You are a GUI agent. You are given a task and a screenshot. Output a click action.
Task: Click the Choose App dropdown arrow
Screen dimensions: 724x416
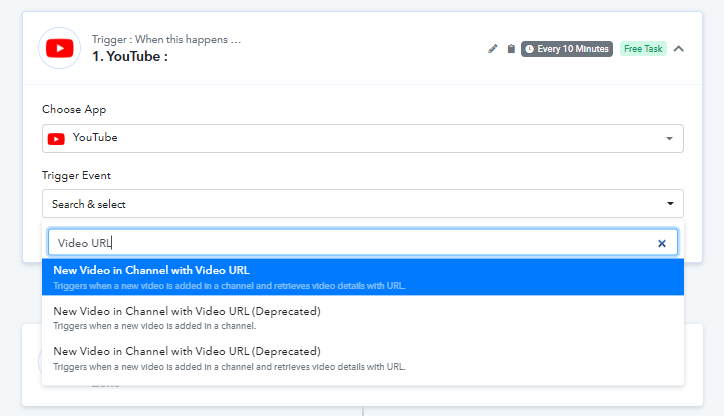click(x=669, y=138)
